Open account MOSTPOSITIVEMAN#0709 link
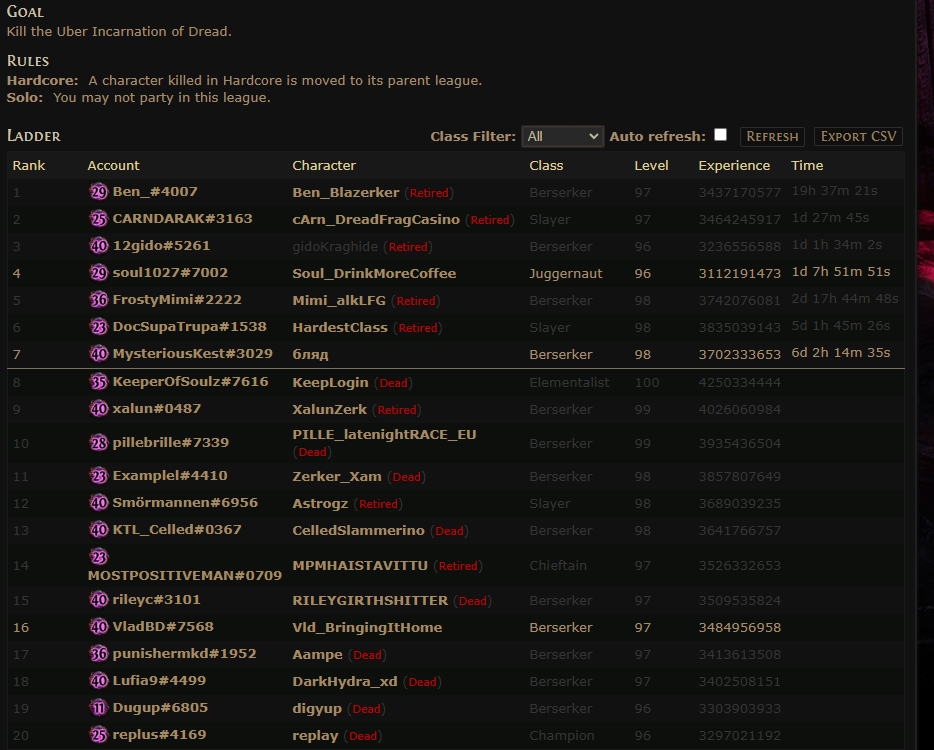The height and width of the screenshot is (750, 934). click(x=185, y=575)
